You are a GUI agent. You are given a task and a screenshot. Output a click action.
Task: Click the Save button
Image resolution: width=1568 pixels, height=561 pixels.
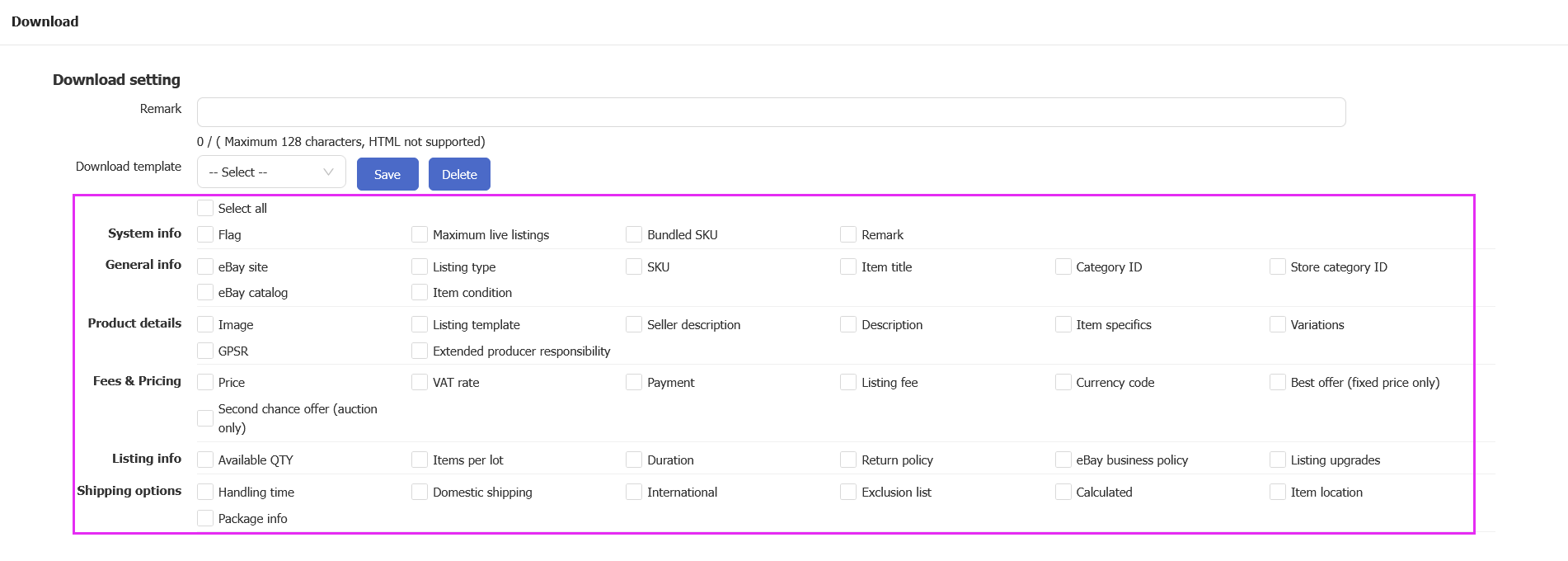(x=387, y=174)
